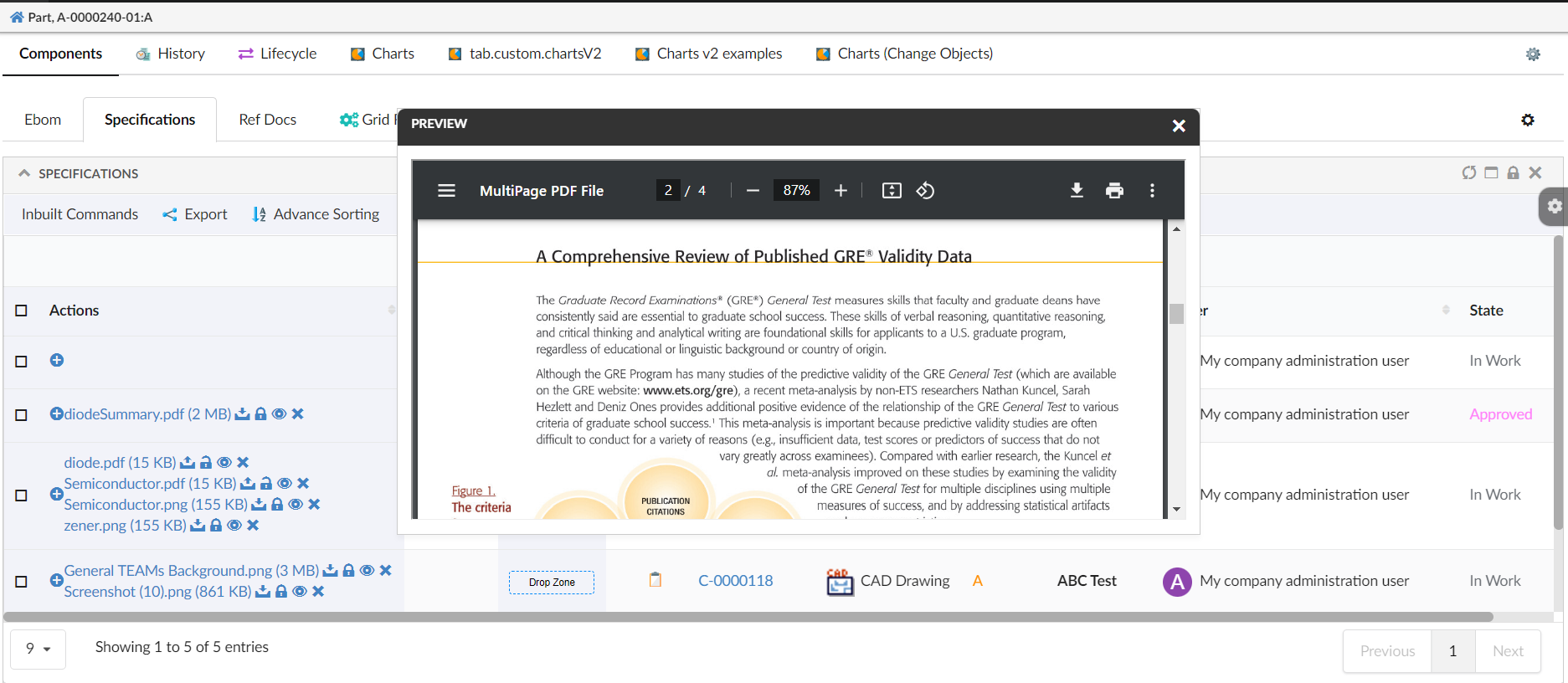Delete the diodeSummary.pdf file
1568x683 pixels.
coord(298,414)
